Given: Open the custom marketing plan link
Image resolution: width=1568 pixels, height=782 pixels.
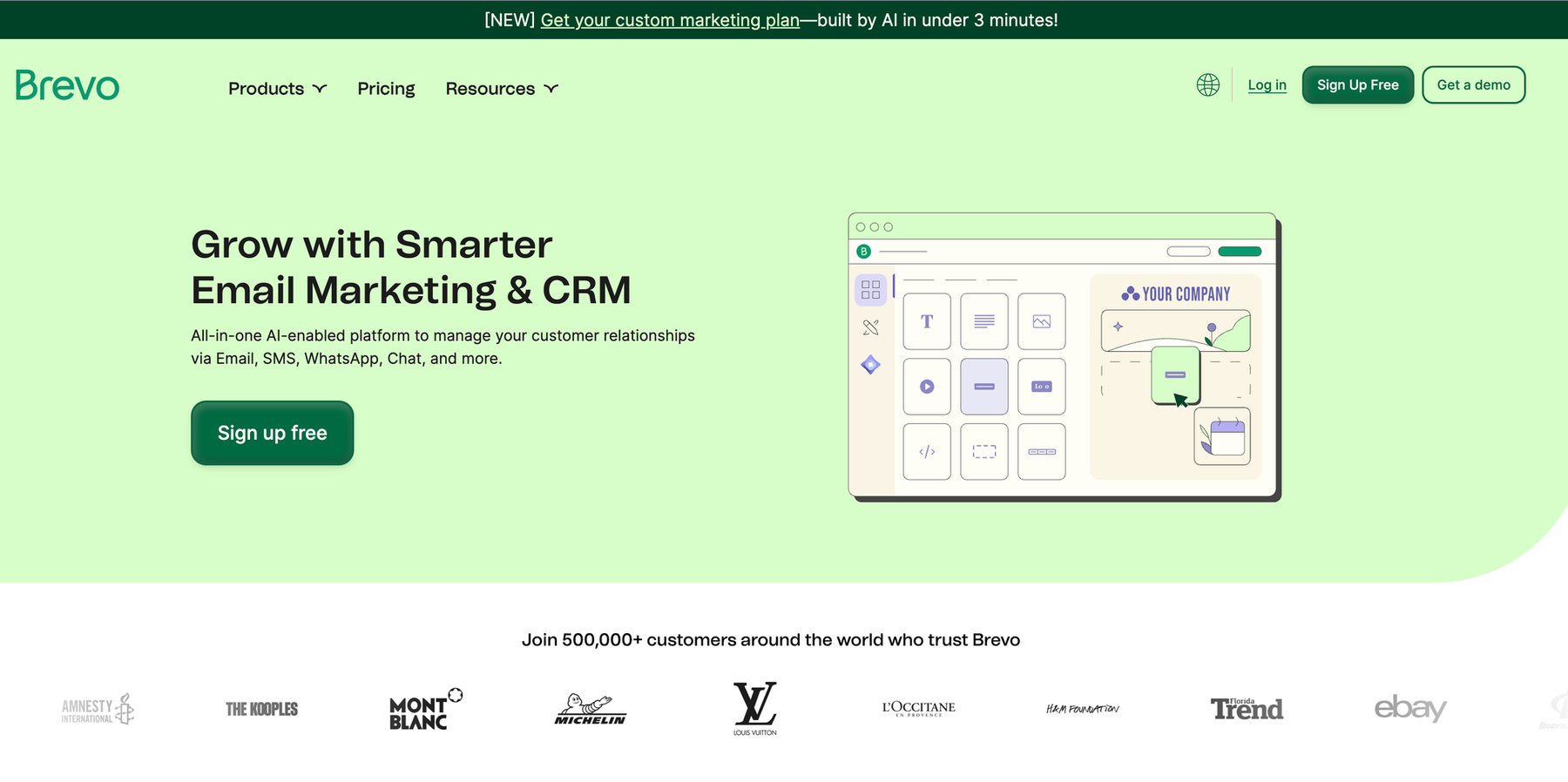Looking at the screenshot, I should [670, 20].
